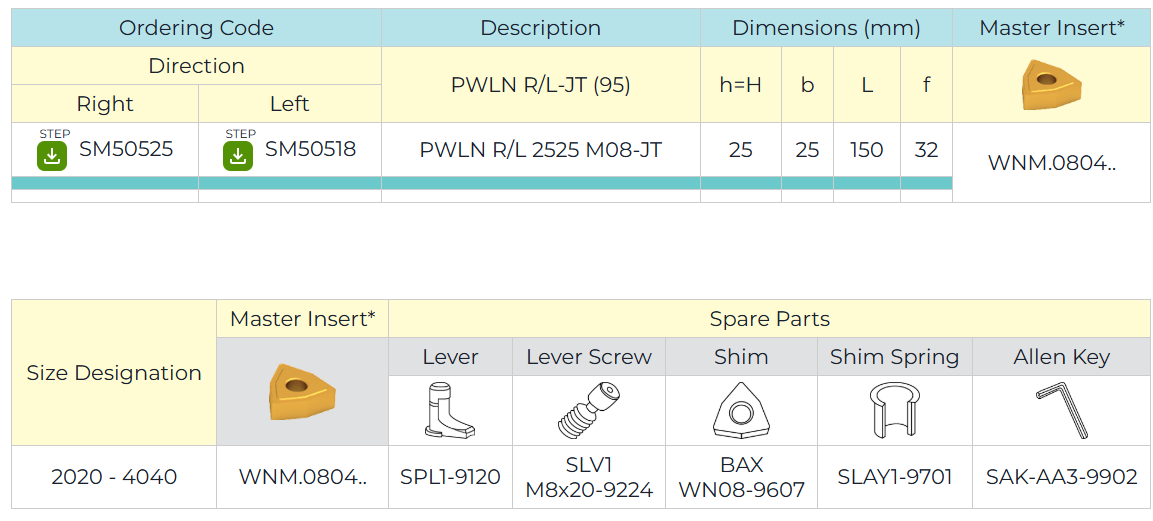The image size is (1153, 521).
Task: Open ordering code SM50518
Action: click(310, 149)
